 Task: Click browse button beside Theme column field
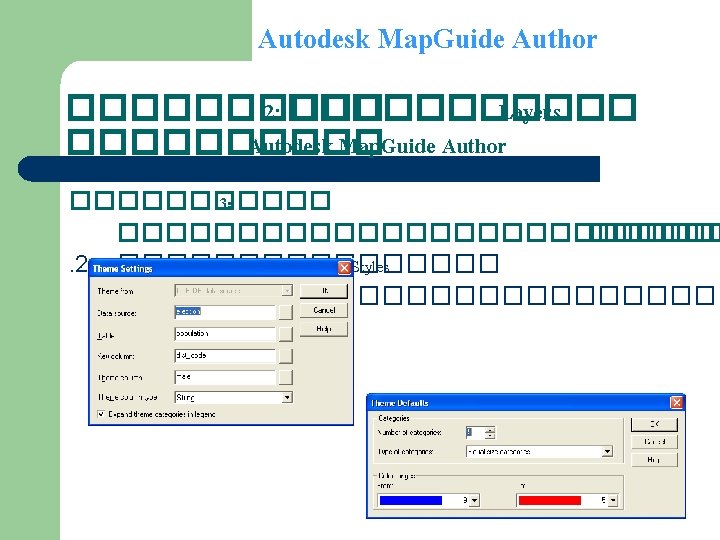tap(285, 377)
